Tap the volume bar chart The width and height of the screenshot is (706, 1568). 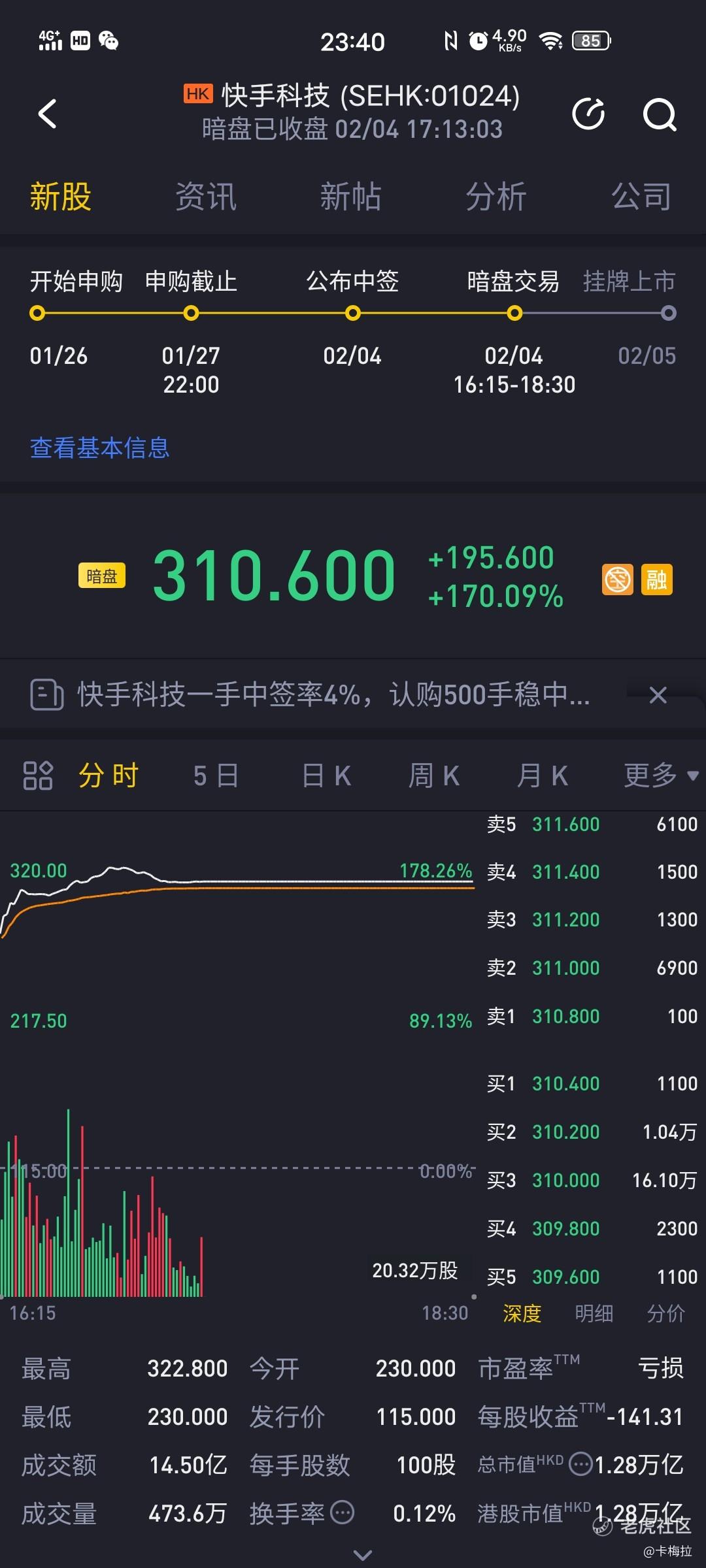pos(101,1203)
